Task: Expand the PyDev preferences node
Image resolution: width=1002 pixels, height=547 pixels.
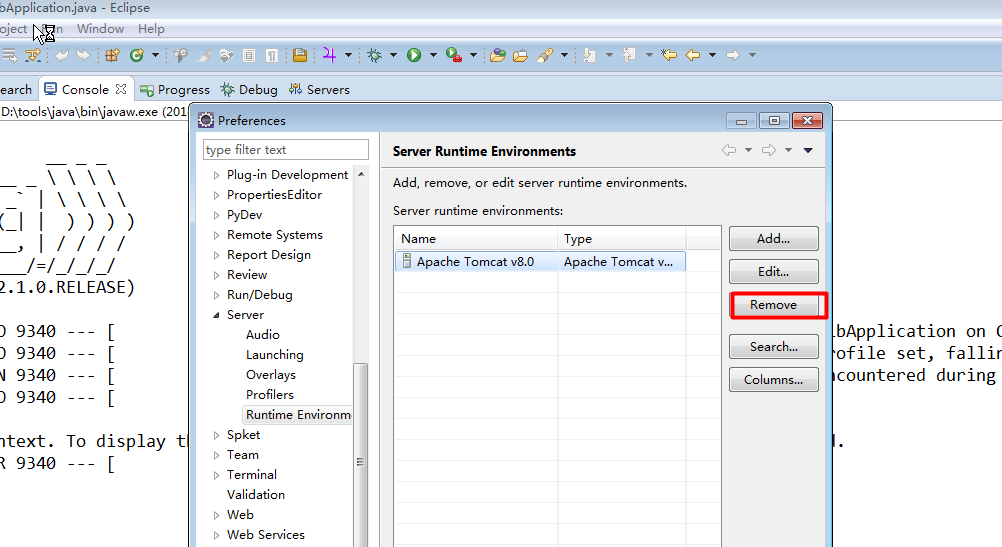Action: pos(216,215)
